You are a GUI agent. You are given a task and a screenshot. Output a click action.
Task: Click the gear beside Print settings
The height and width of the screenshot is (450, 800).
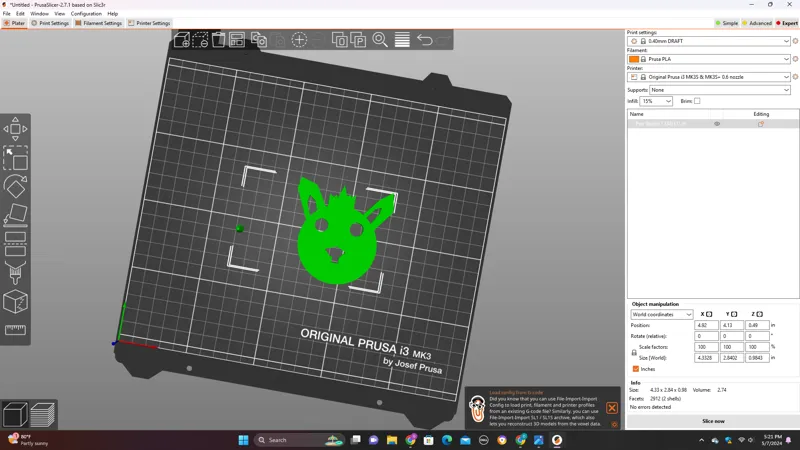pyautogui.click(x=795, y=41)
